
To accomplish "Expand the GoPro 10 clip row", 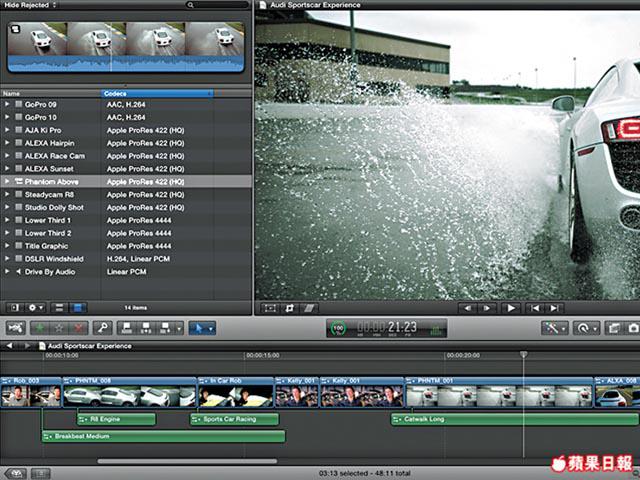I will (7, 117).
